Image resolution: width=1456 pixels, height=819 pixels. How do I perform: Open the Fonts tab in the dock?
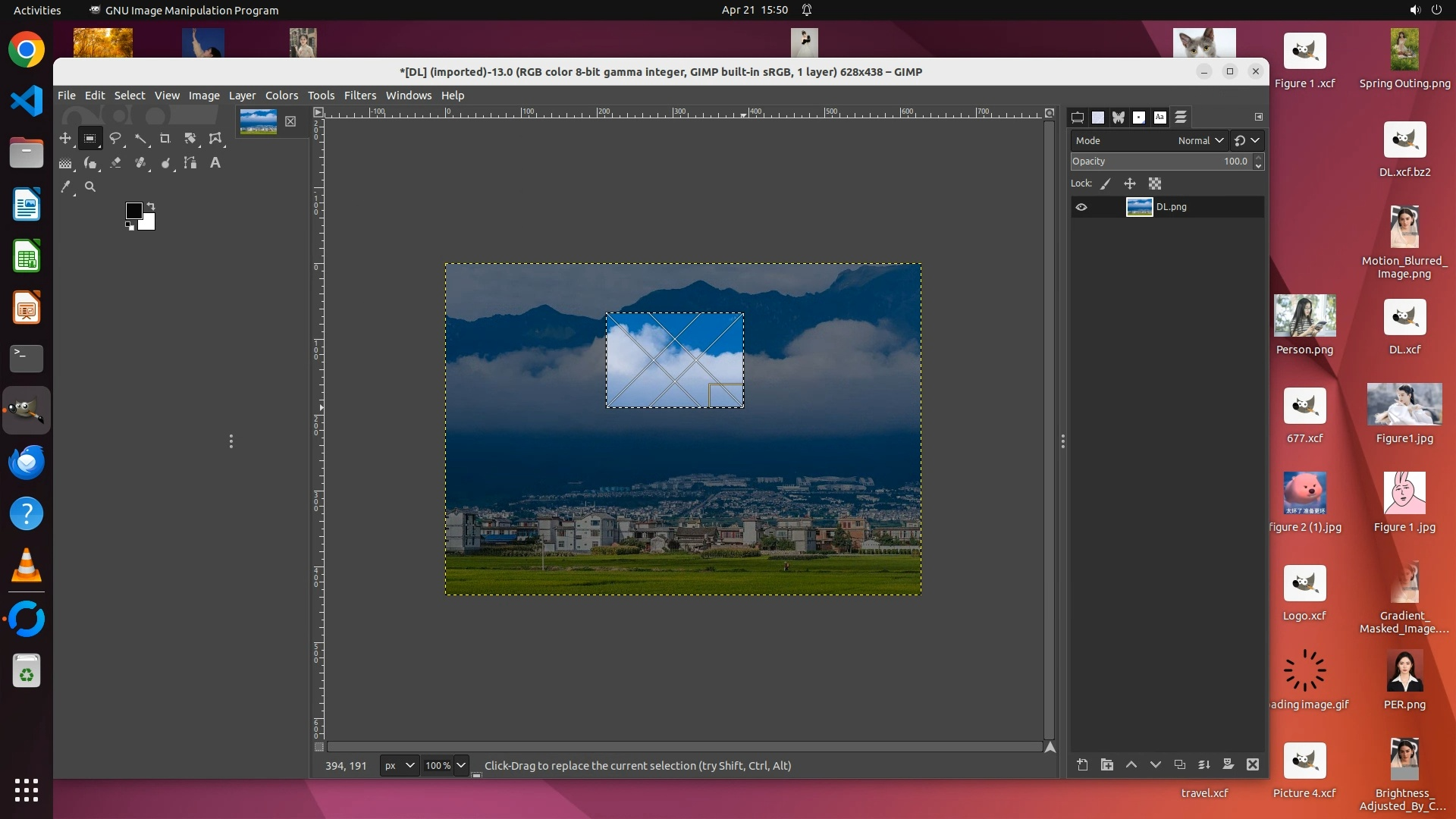pos(1159,118)
